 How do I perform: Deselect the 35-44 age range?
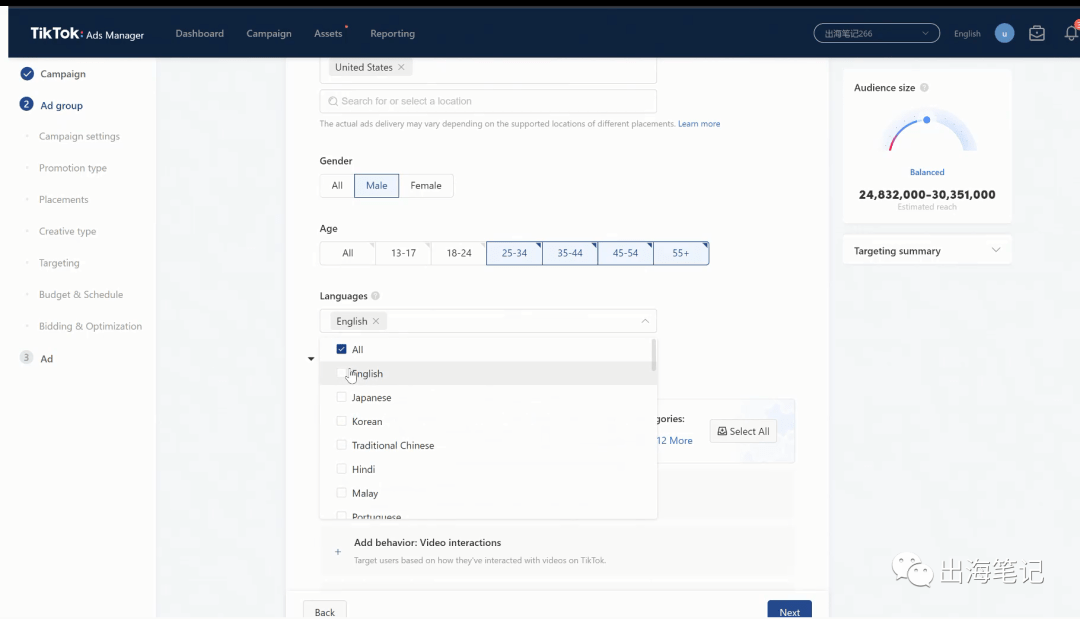point(570,253)
